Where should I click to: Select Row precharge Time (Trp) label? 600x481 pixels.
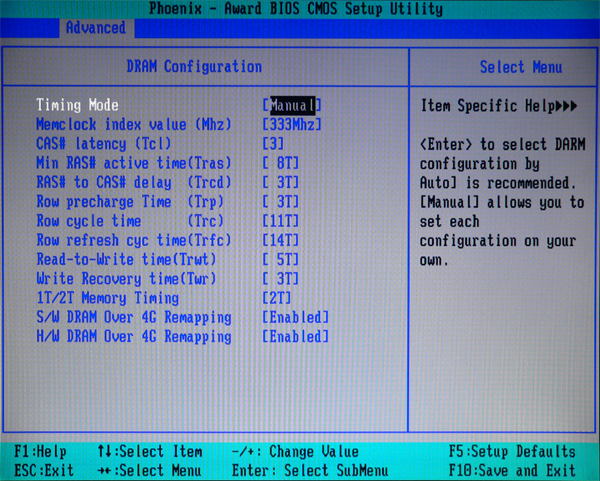[130, 202]
